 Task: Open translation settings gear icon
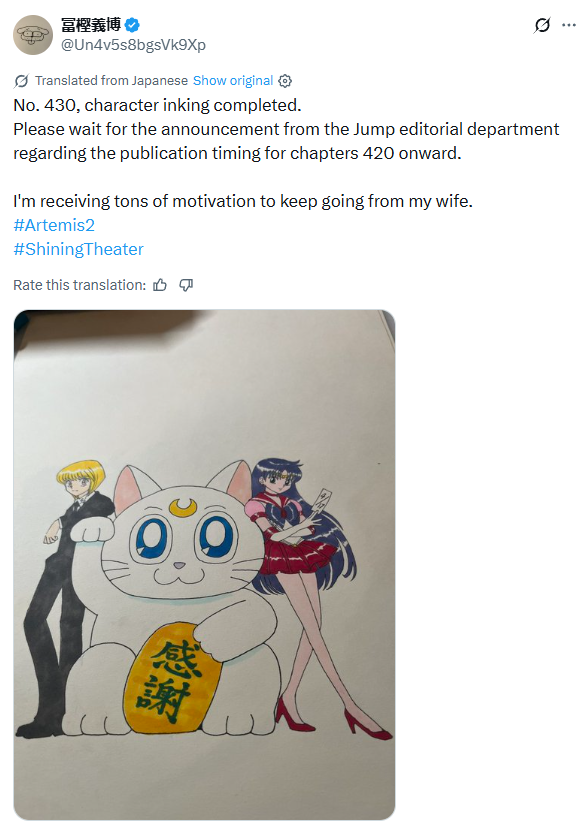(285, 81)
